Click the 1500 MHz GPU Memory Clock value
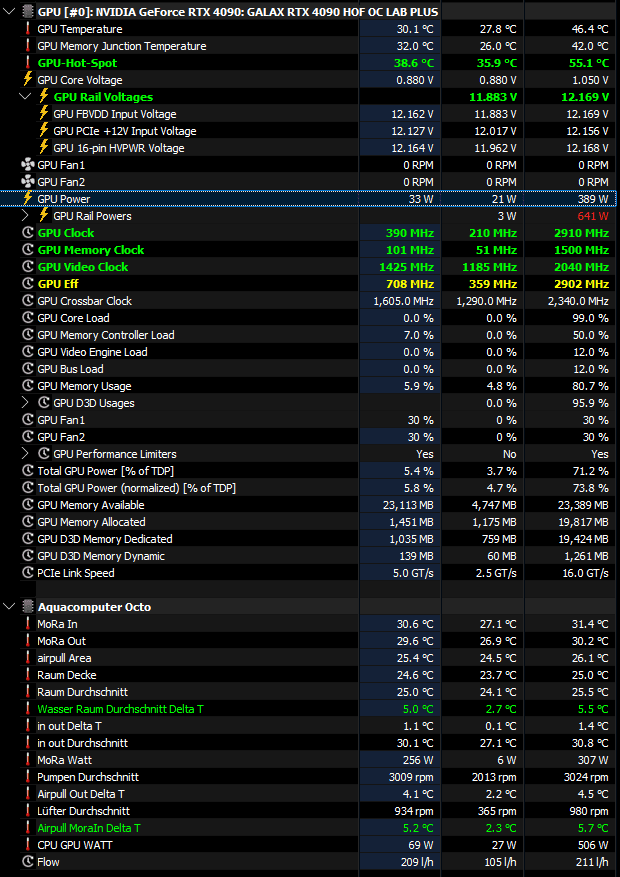This screenshot has width=620, height=877. [x=579, y=250]
